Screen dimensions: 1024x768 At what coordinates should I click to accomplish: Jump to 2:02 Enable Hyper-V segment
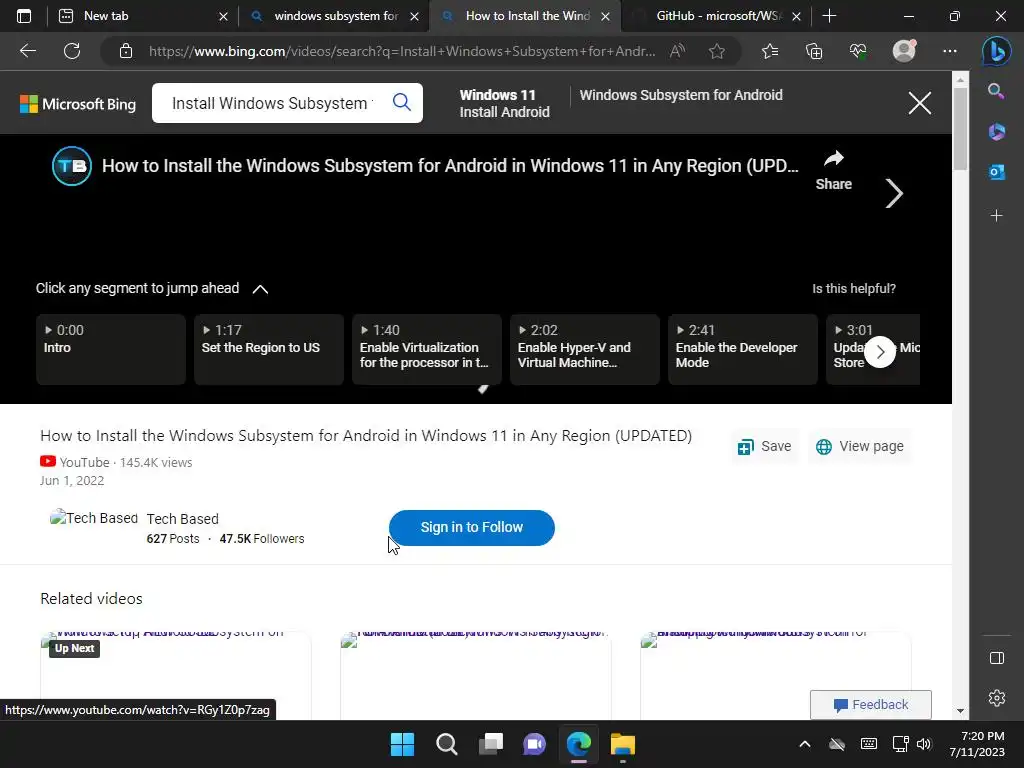click(585, 349)
